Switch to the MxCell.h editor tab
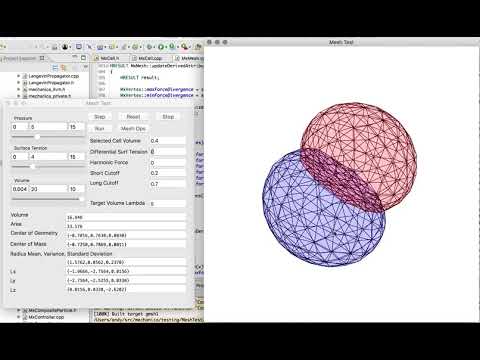Image resolution: width=480 pixels, height=360 pixels. point(110,58)
